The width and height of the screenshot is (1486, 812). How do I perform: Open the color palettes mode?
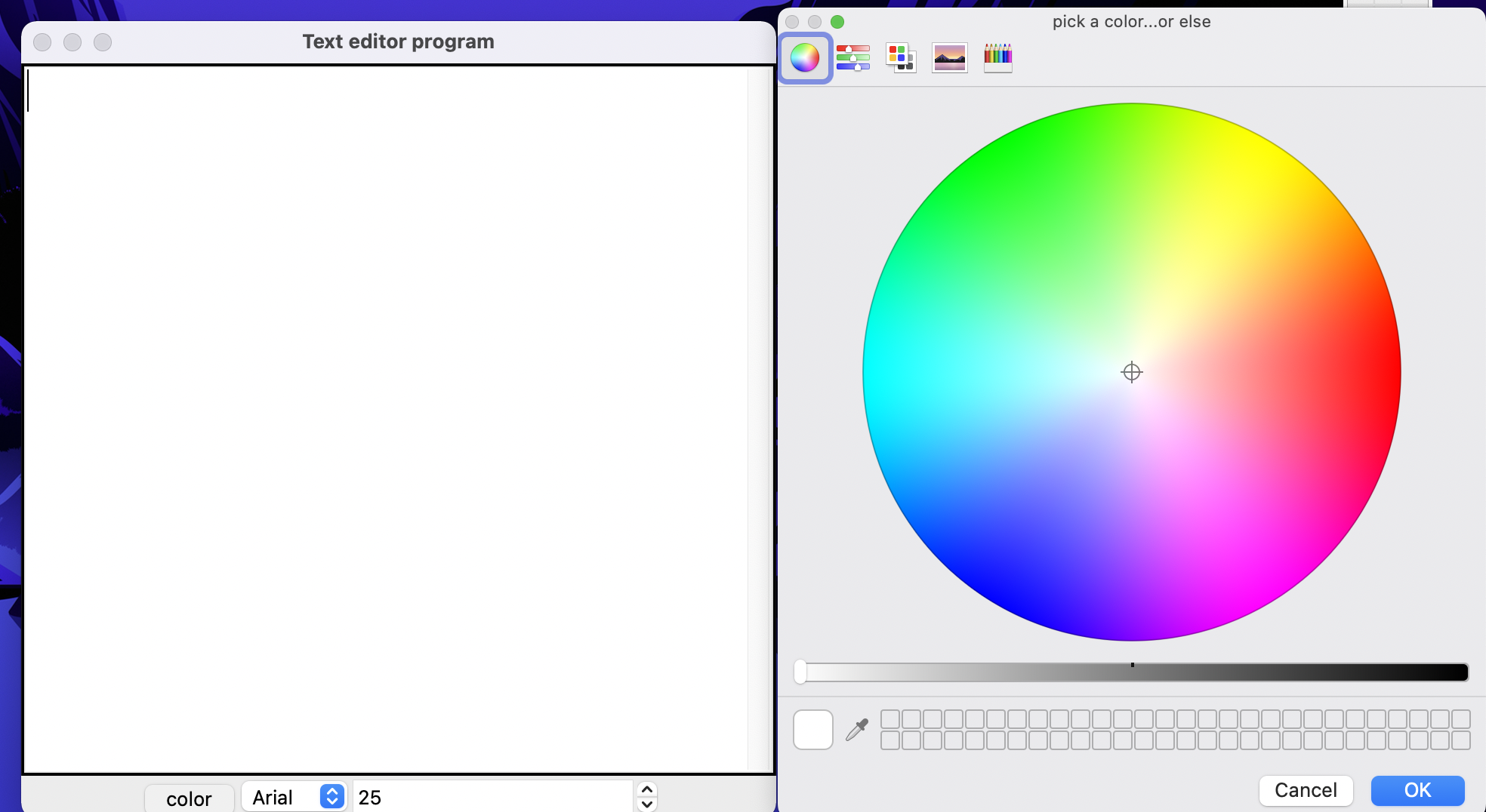[x=901, y=57]
